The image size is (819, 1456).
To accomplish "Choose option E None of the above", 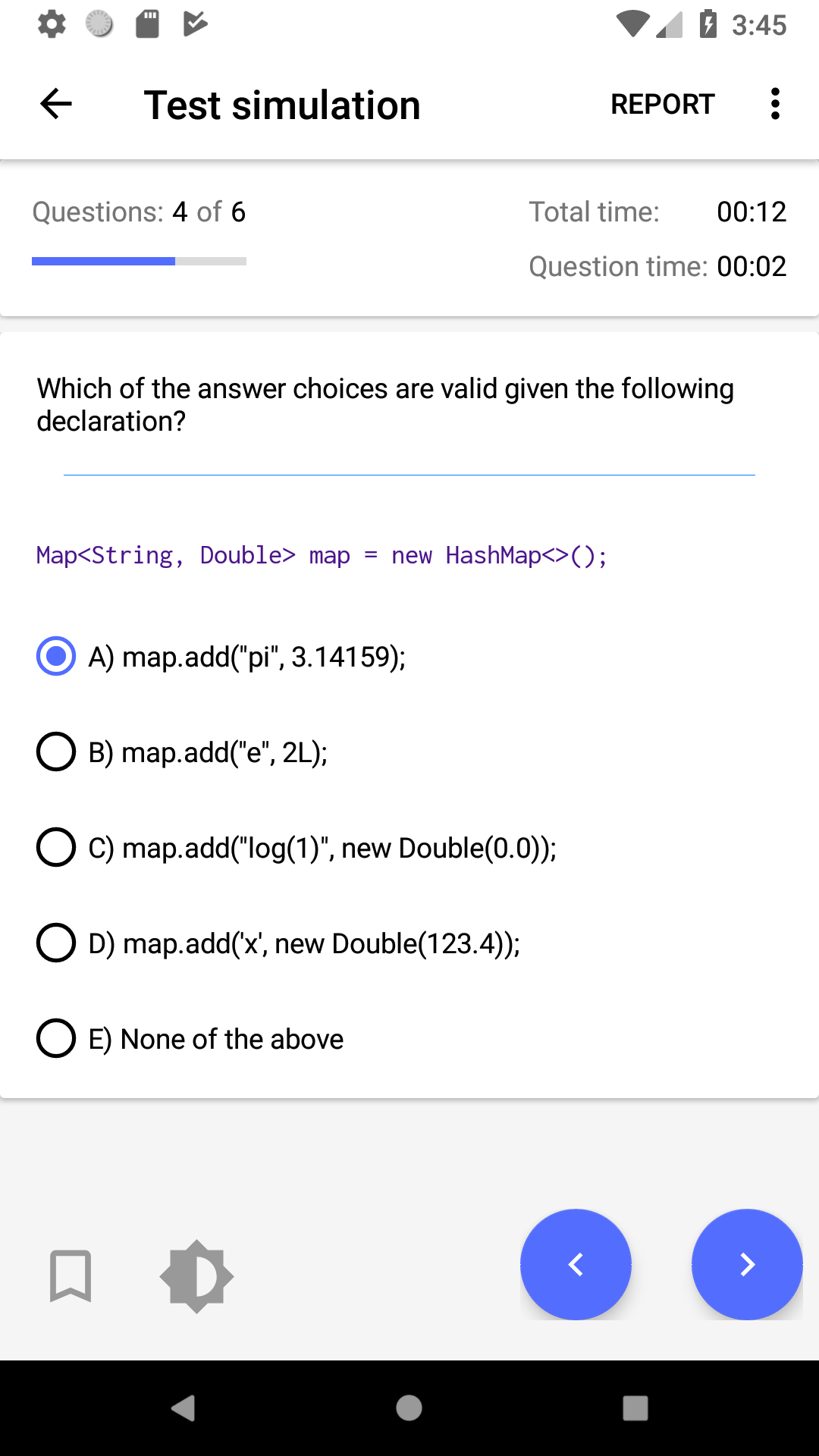I will 56,1038.
